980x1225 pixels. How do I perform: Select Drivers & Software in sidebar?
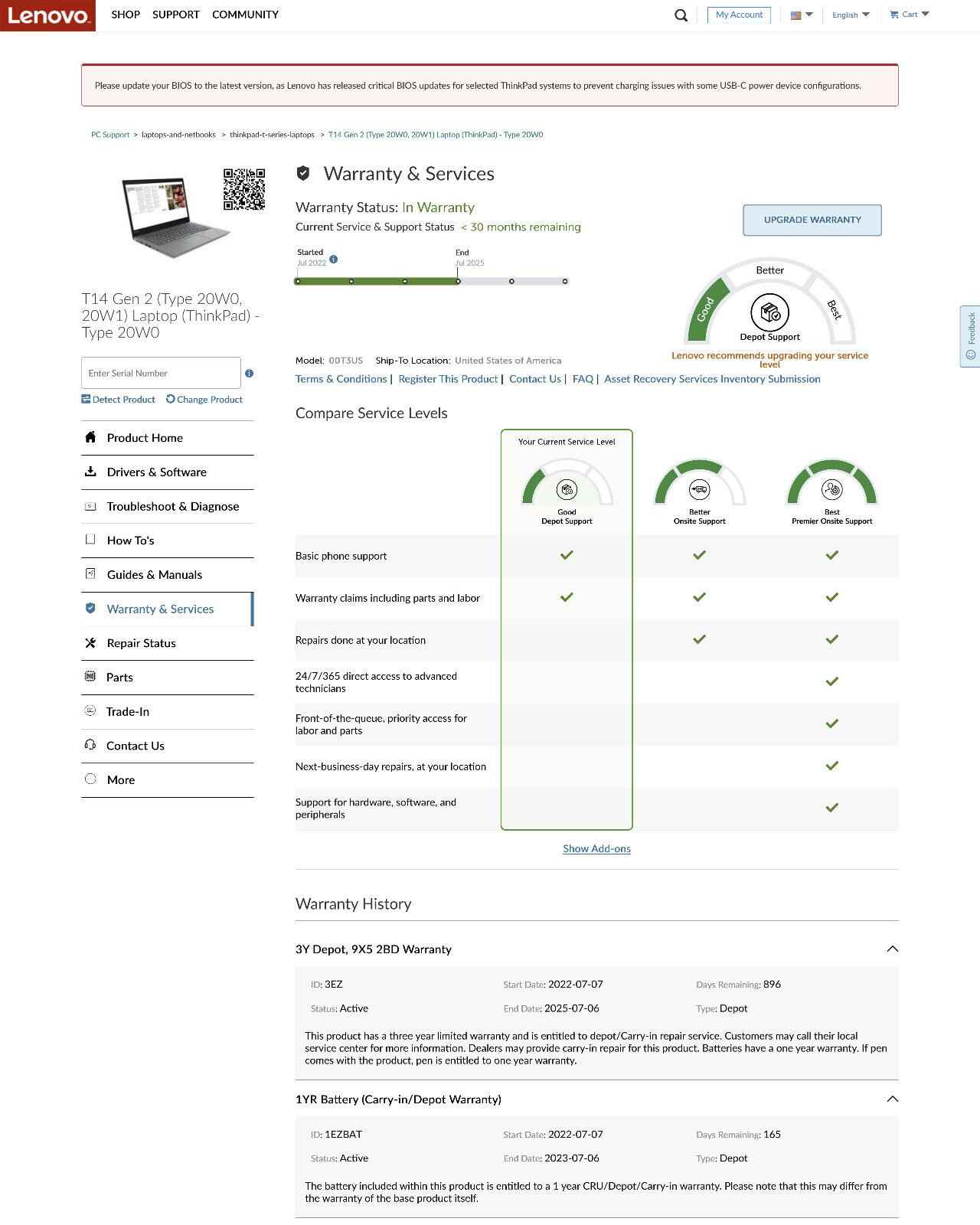168,472
